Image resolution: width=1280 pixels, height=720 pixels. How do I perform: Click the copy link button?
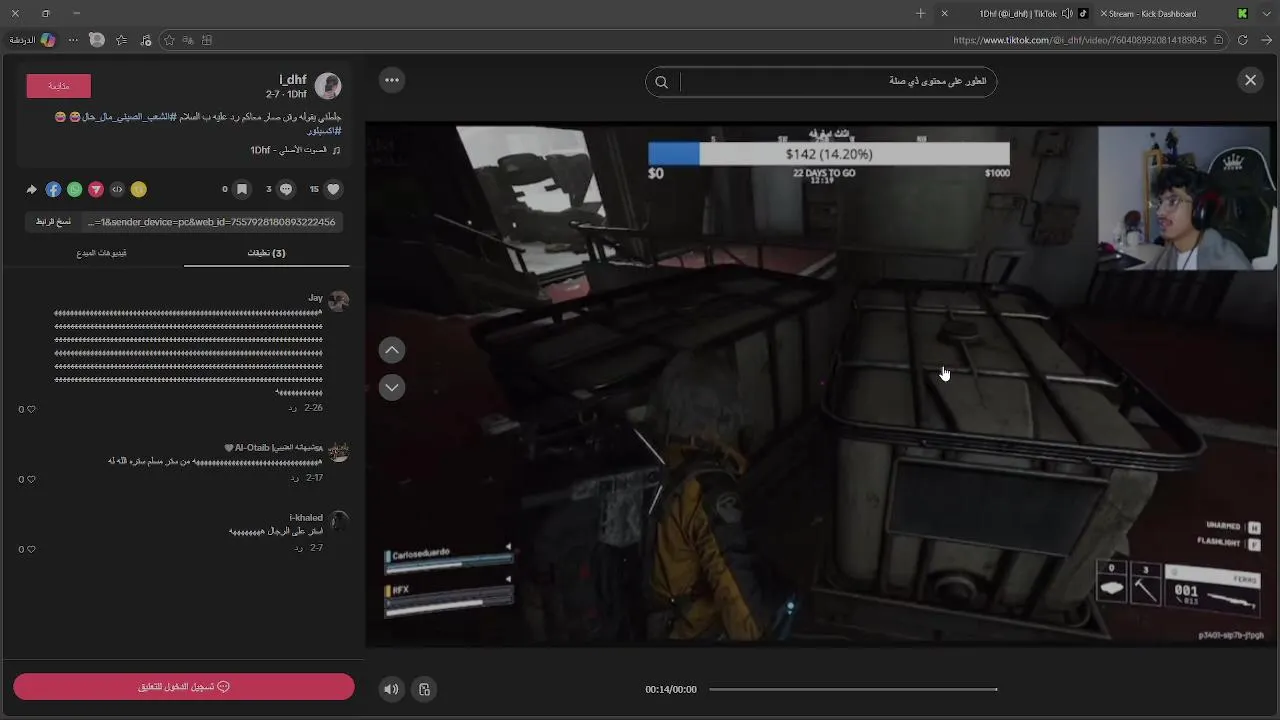[53, 222]
